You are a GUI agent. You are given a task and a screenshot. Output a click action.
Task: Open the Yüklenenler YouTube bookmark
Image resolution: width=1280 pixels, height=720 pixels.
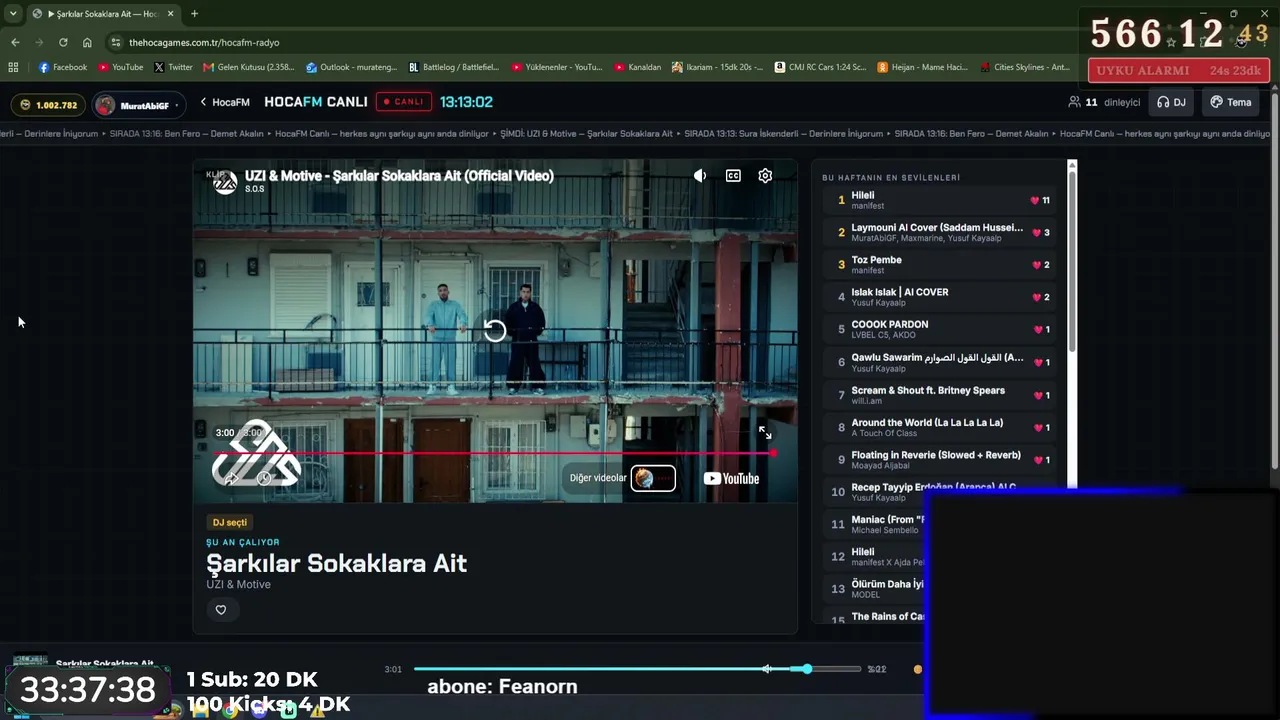pyautogui.click(x=557, y=68)
